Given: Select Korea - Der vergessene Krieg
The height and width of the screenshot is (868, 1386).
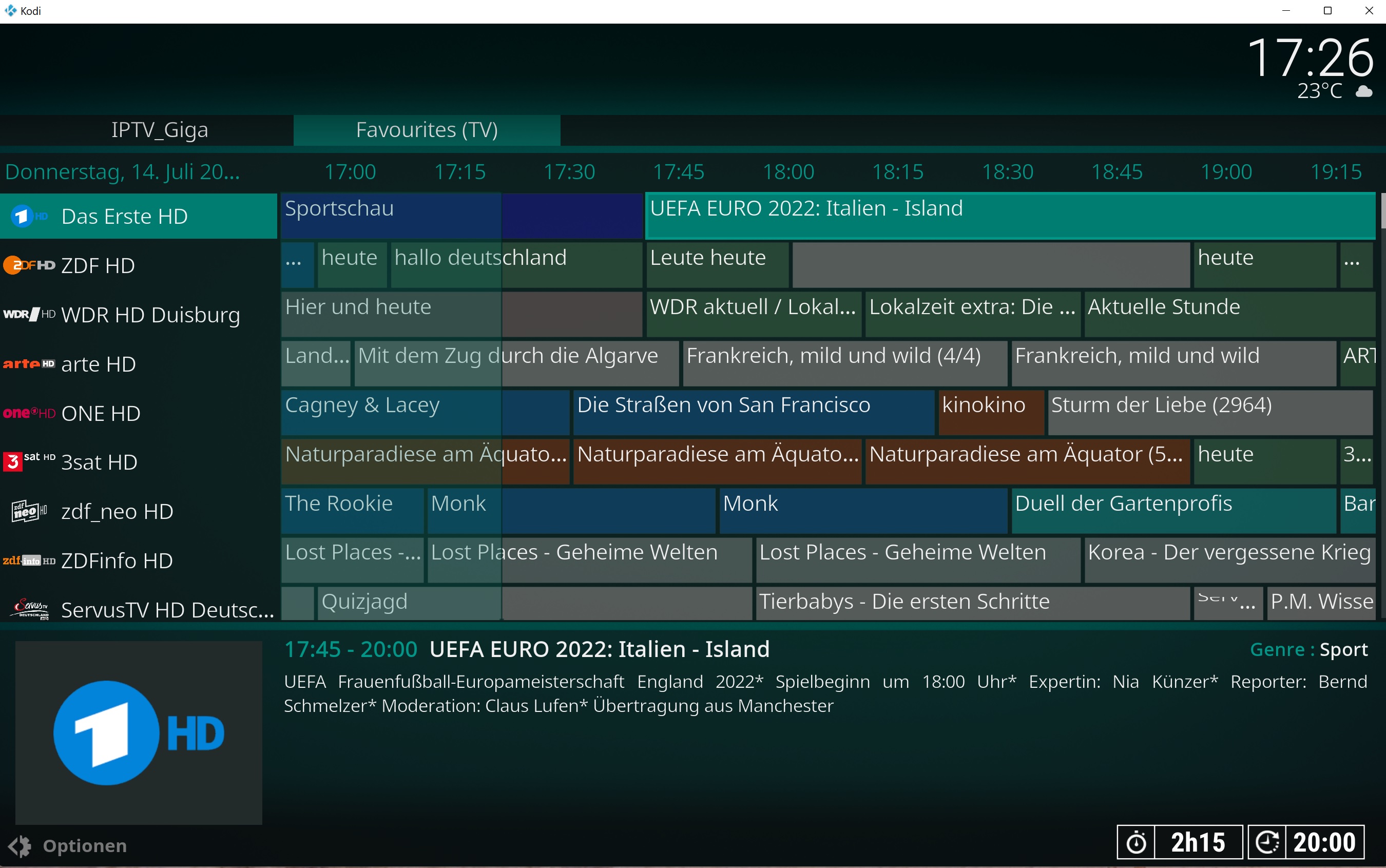Looking at the screenshot, I should pyautogui.click(x=1229, y=560).
